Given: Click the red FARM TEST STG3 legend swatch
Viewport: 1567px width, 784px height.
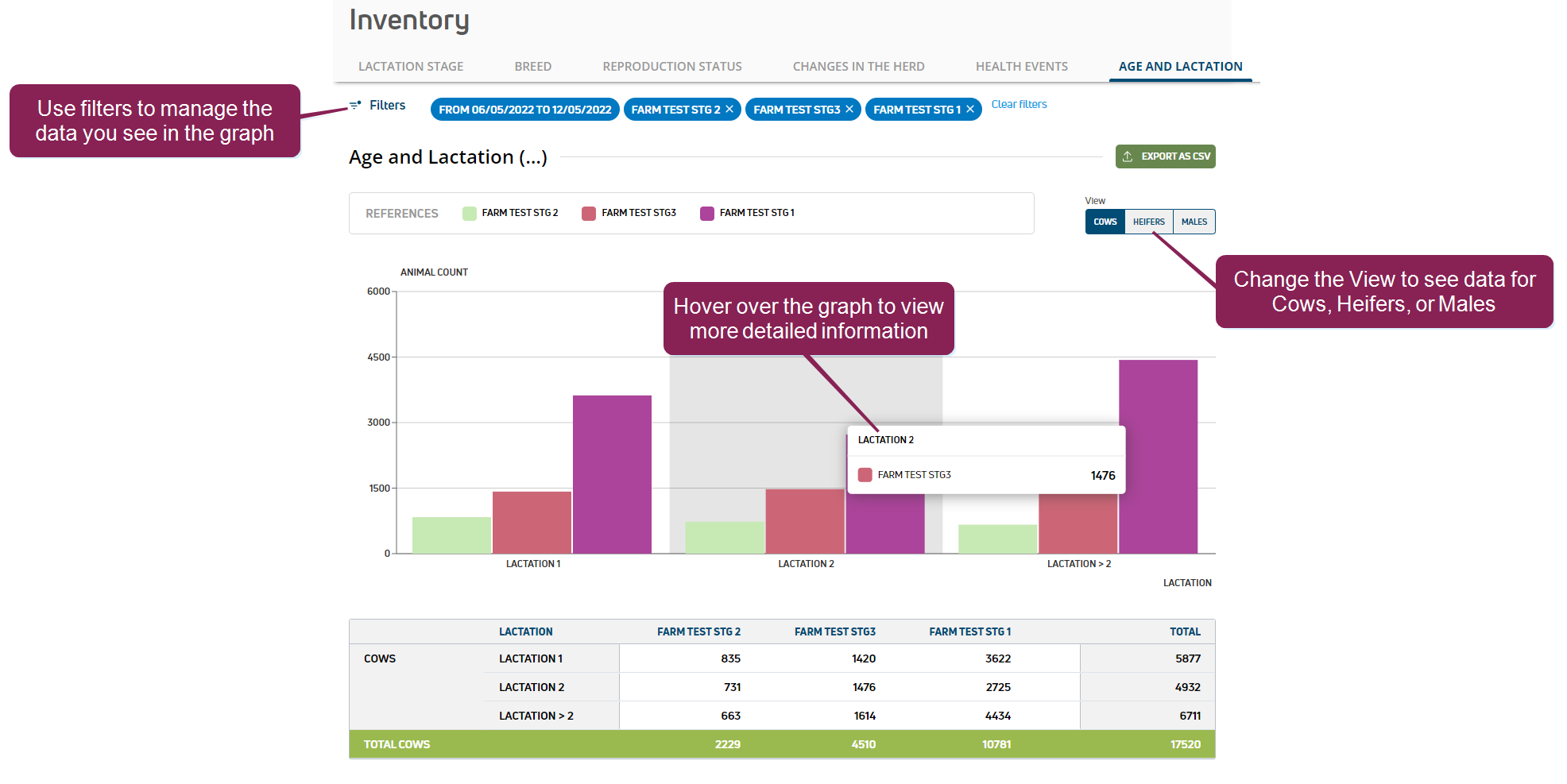Looking at the screenshot, I should [589, 213].
